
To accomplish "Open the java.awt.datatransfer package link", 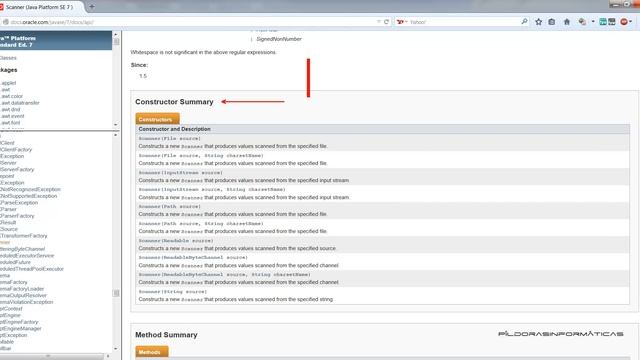I will [x=20, y=103].
